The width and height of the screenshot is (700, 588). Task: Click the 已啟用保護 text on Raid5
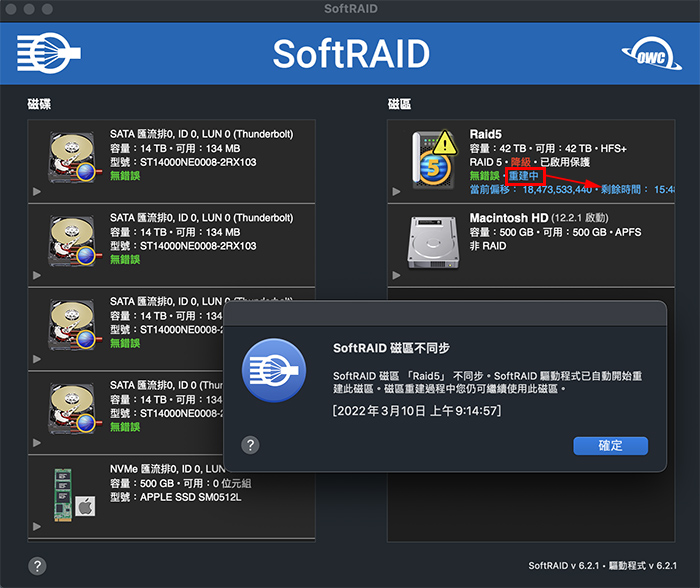click(565, 162)
